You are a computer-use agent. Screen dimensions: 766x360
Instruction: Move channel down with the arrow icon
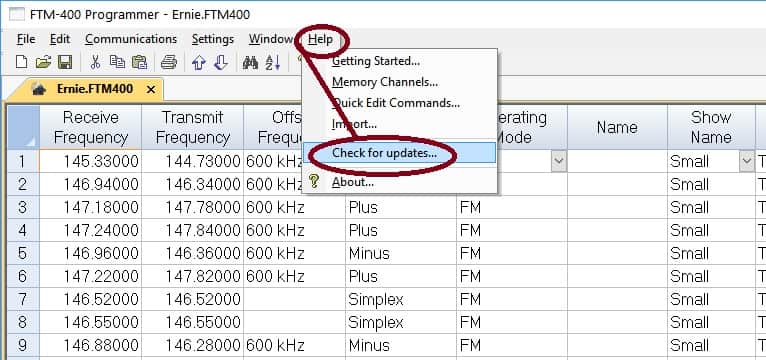221,63
